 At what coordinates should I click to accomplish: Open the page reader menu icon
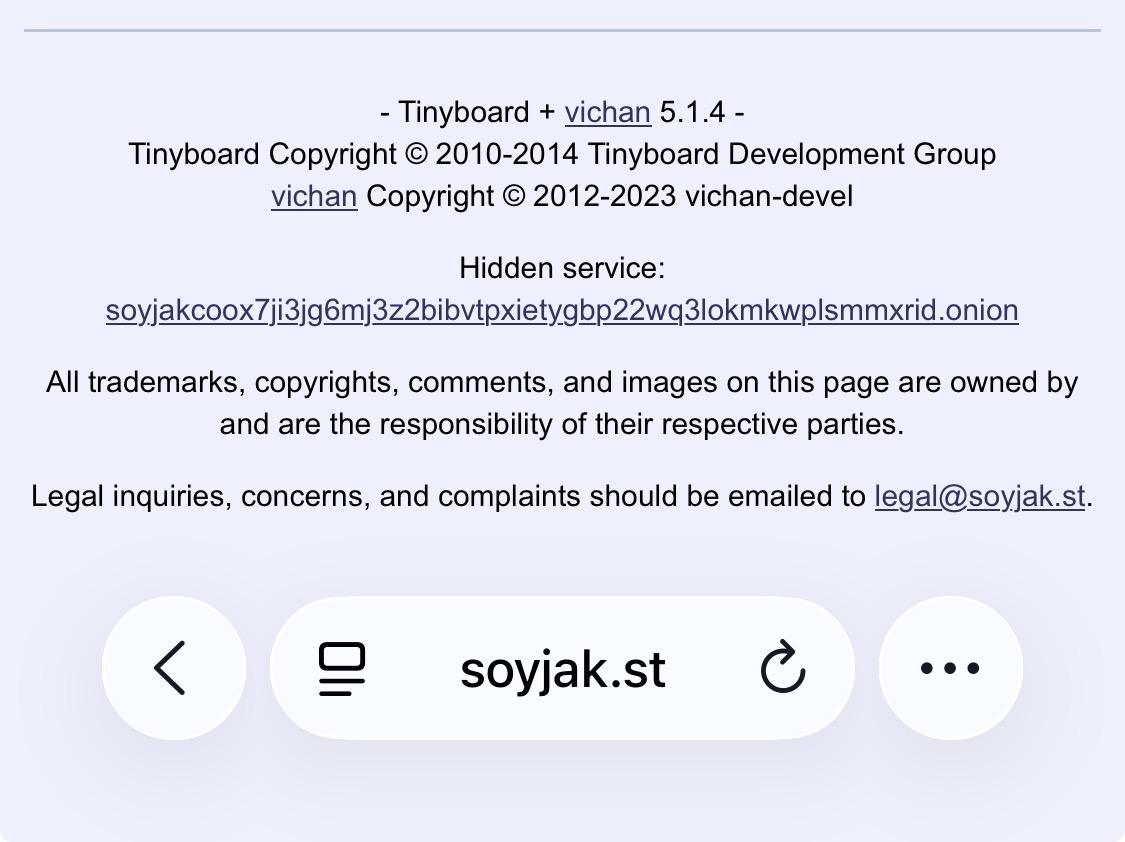[342, 668]
